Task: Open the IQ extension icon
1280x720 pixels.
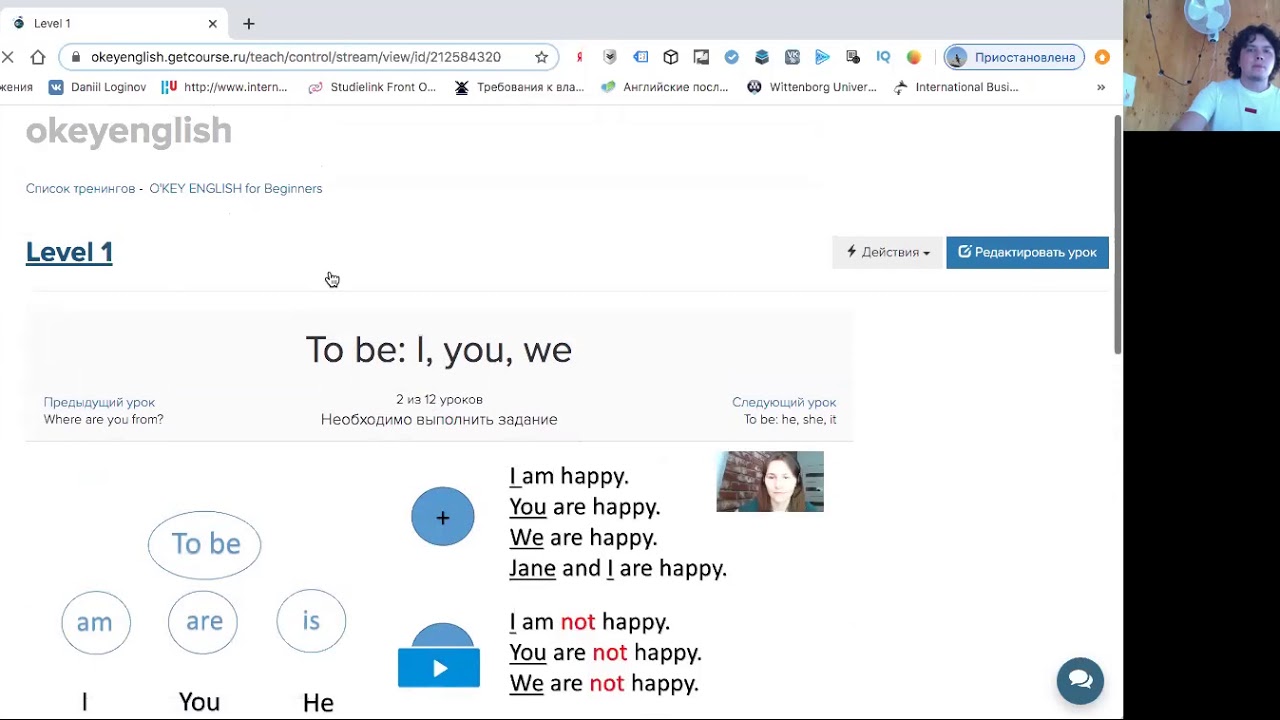Action: point(883,57)
